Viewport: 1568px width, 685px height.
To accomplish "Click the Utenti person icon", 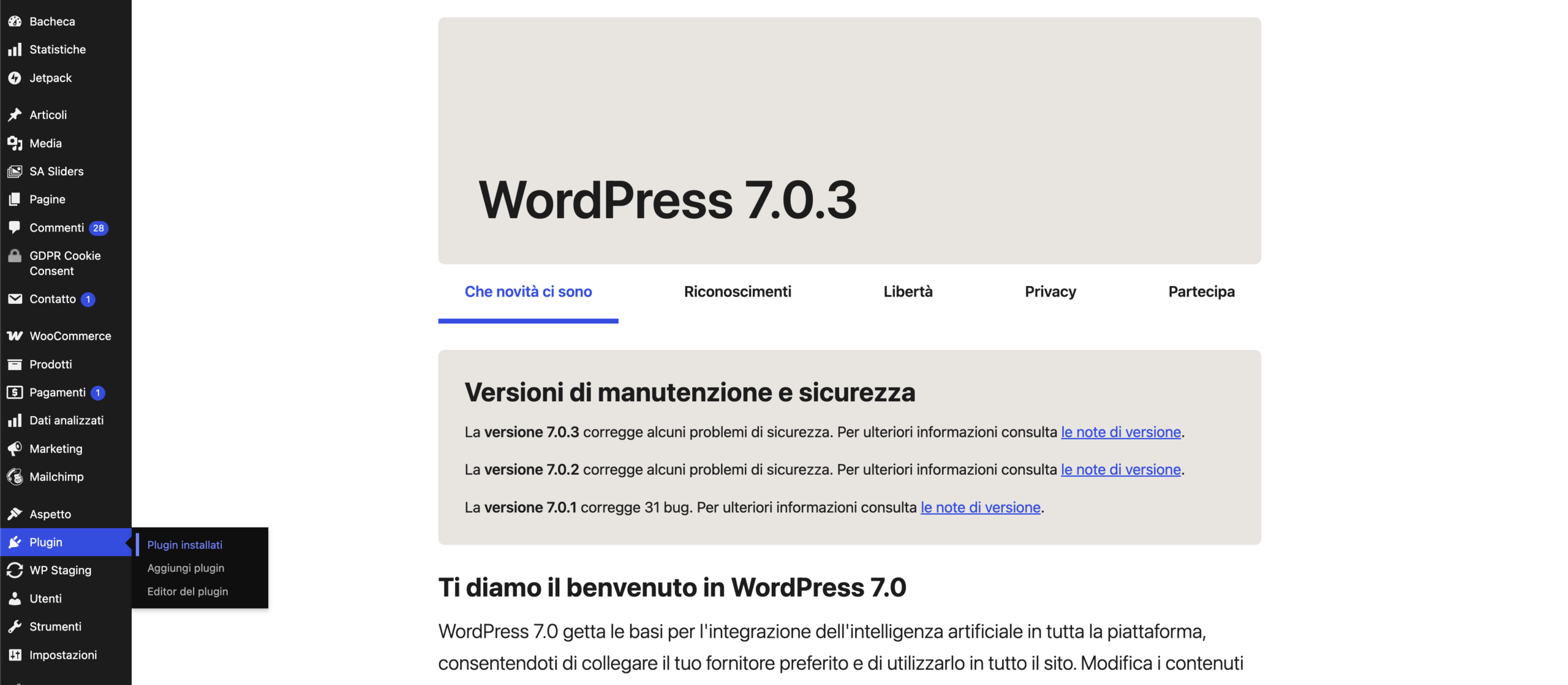I will coord(15,599).
